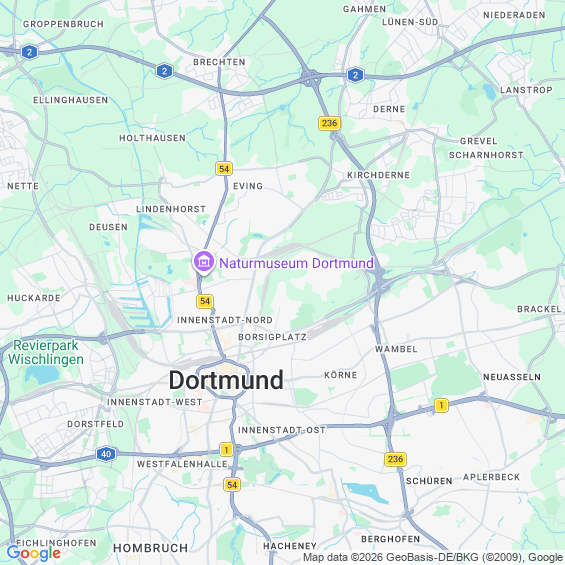Click the A2 highway shield near Groppenbruch
Viewport: 565px width, 565px height.
click(30, 52)
